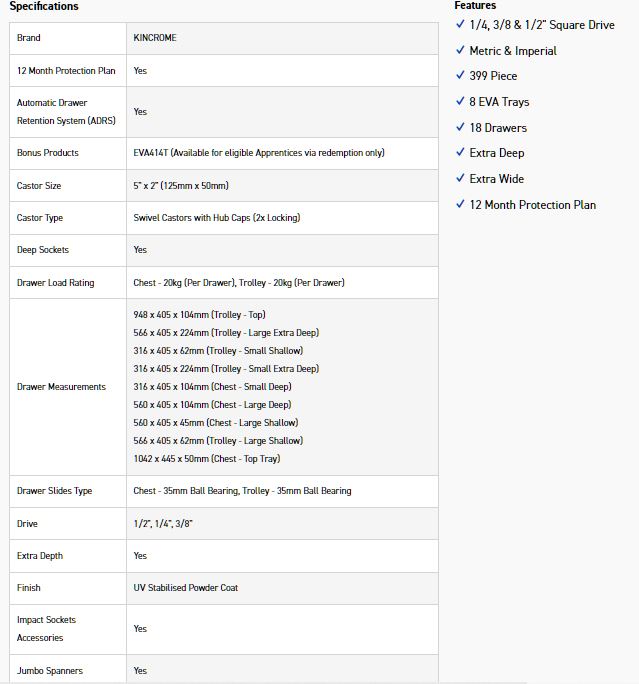Click the Specifications heading
639x684 pixels.
(44, 6)
